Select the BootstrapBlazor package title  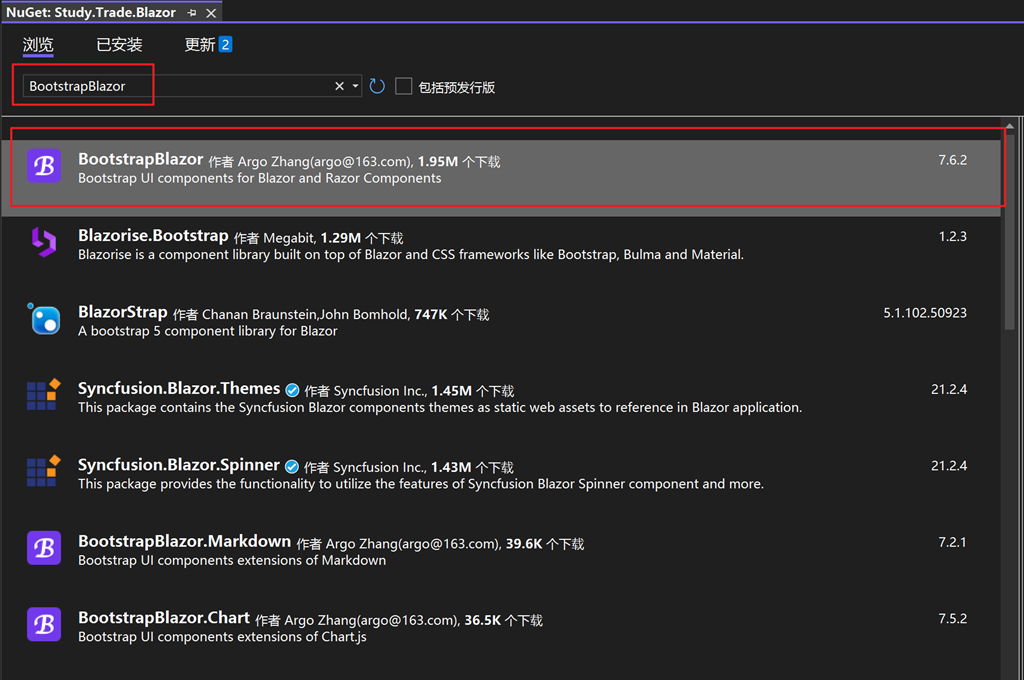140,159
